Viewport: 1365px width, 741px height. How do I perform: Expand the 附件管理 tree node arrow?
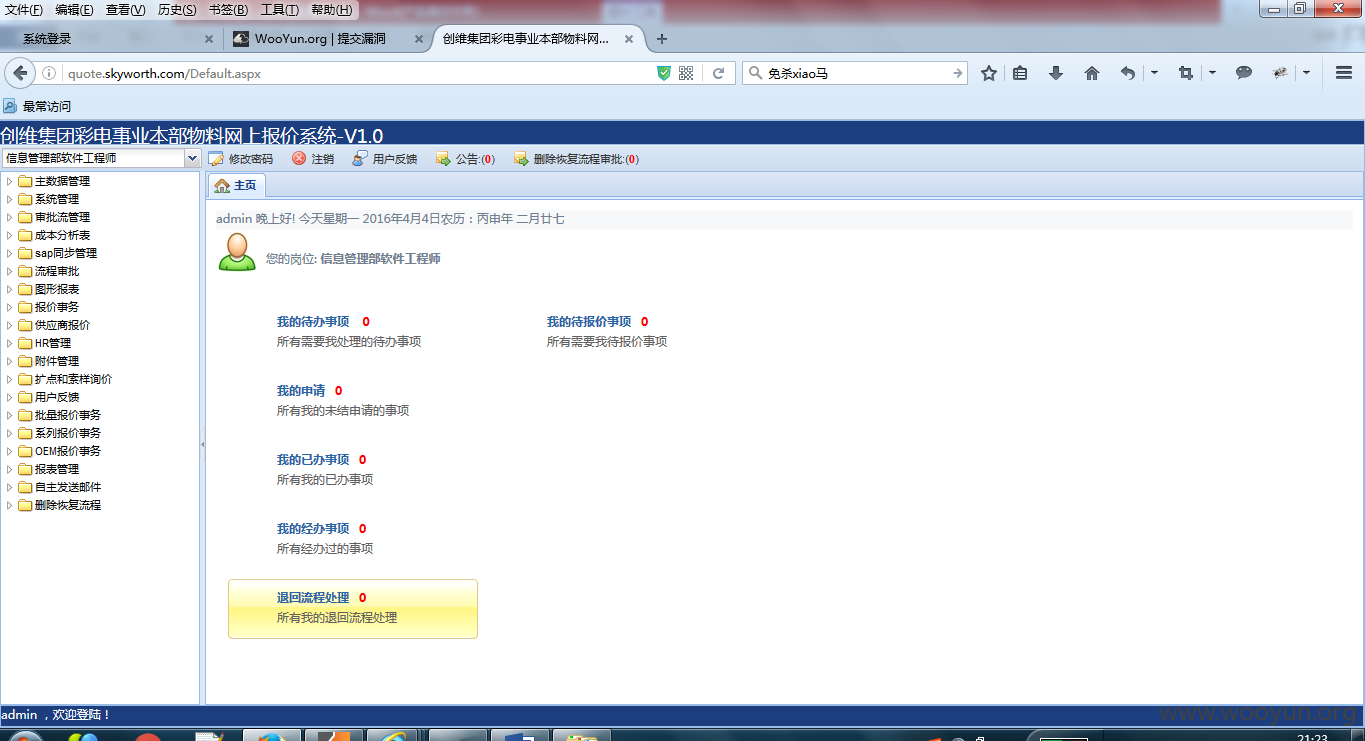(x=9, y=361)
